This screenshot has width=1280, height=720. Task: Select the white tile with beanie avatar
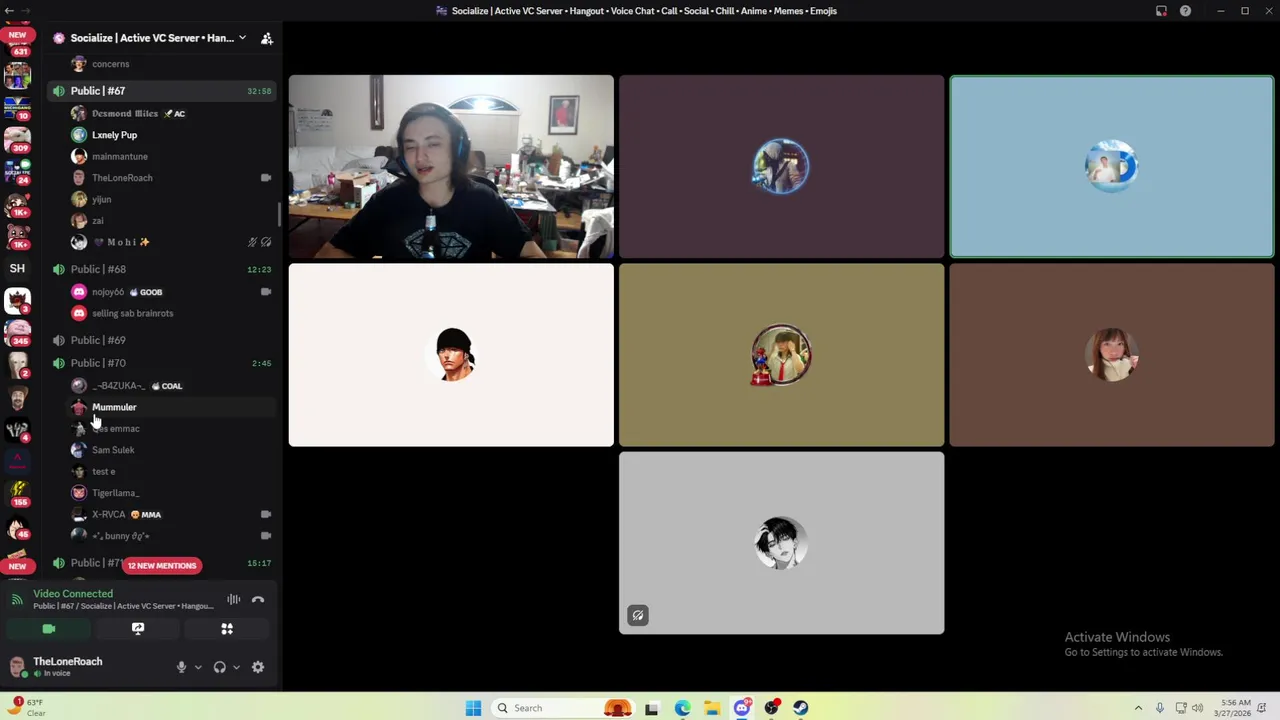coord(451,355)
